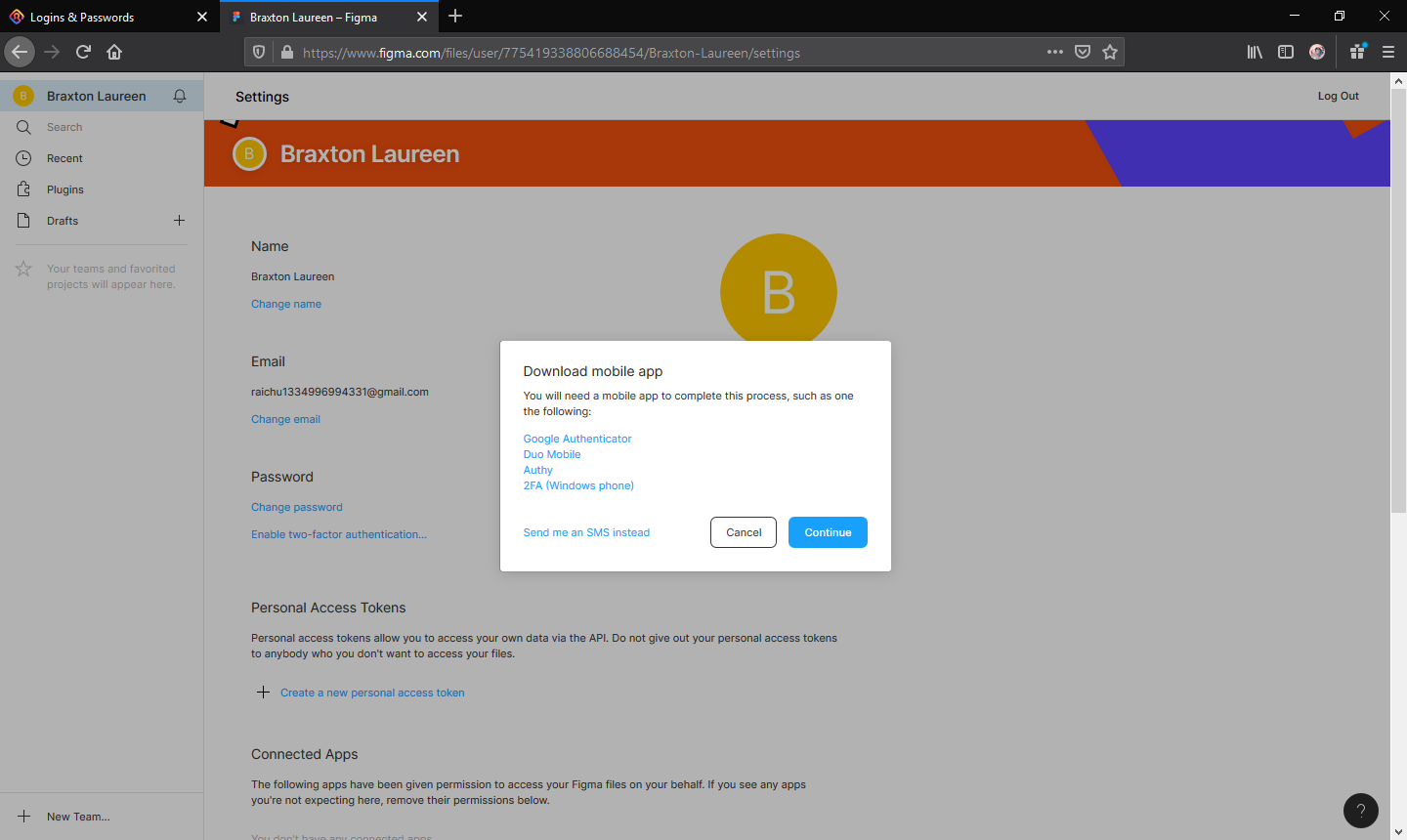
Task: Open the Library toolbar icon
Action: [x=1255, y=52]
